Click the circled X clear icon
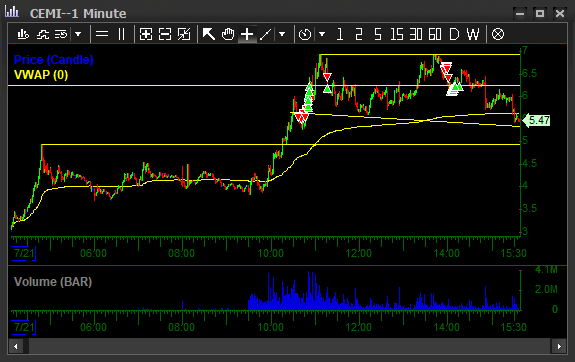This screenshot has width=575, height=362. 498,34
